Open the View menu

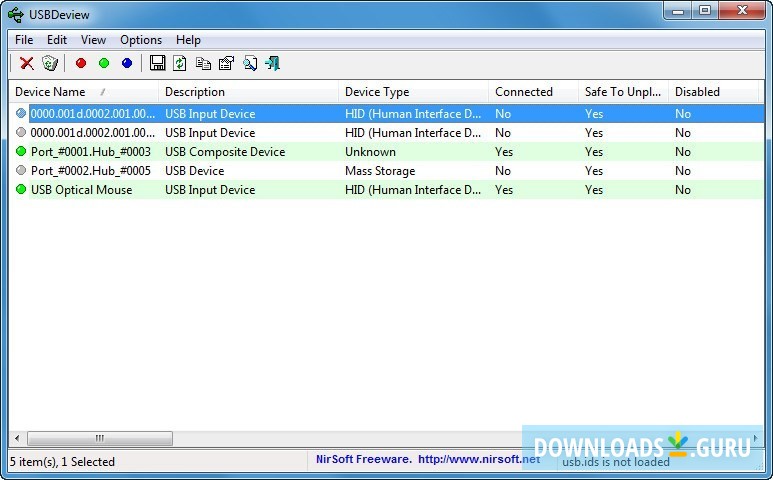point(93,40)
